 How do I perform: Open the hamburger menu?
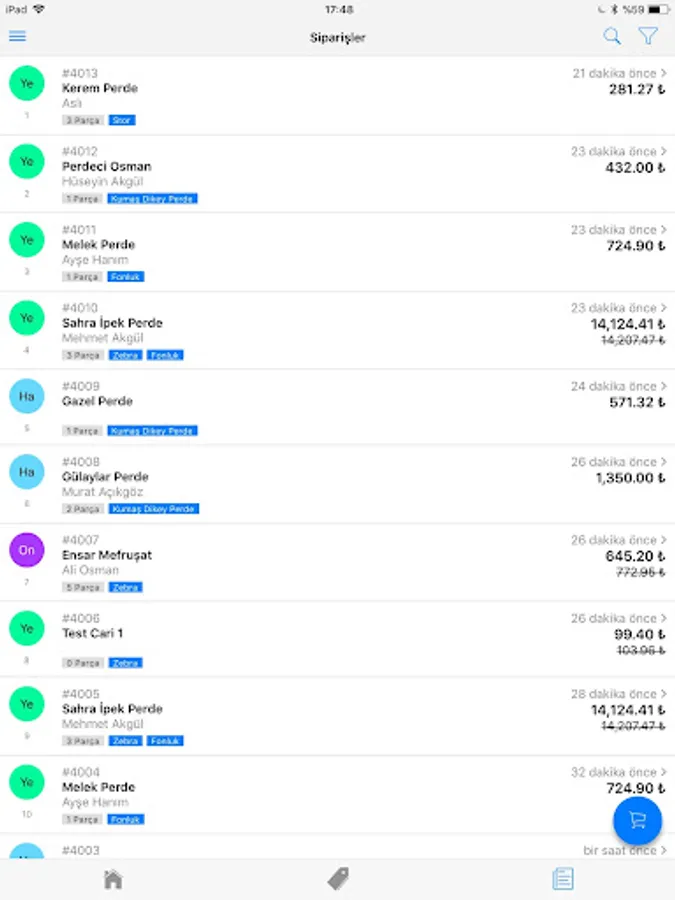18,37
